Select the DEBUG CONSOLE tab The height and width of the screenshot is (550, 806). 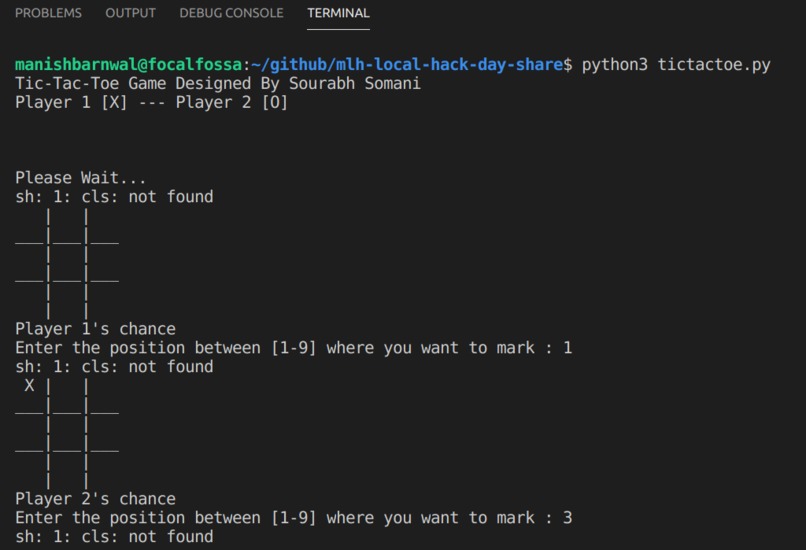coord(231,13)
